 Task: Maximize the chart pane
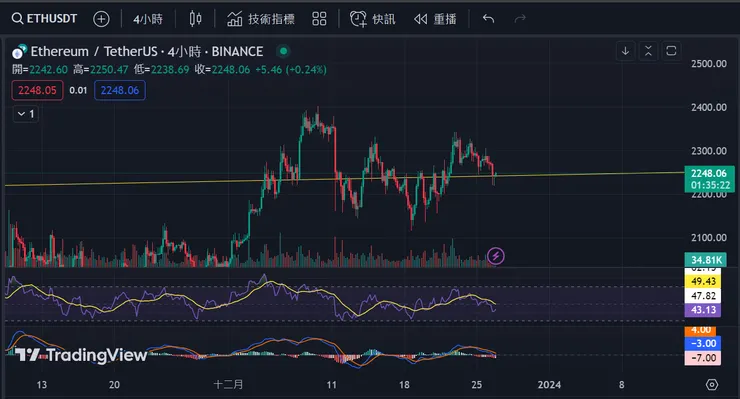(x=671, y=51)
